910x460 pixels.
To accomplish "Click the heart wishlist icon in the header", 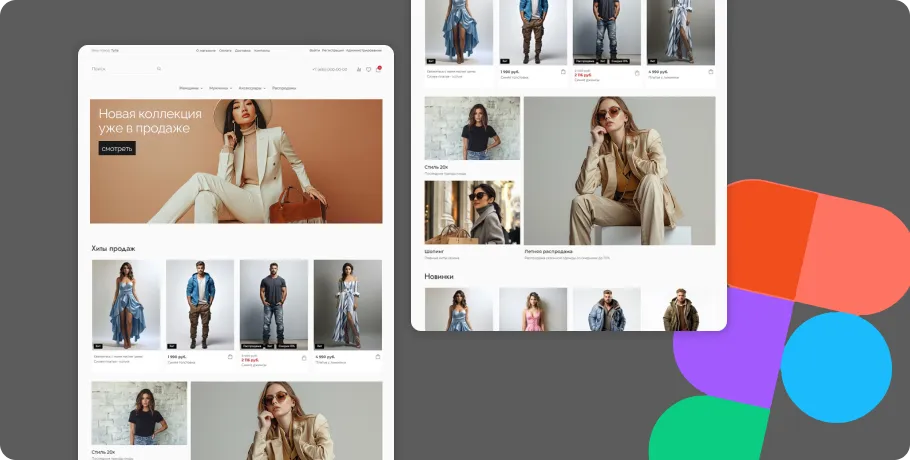I will coord(368,69).
